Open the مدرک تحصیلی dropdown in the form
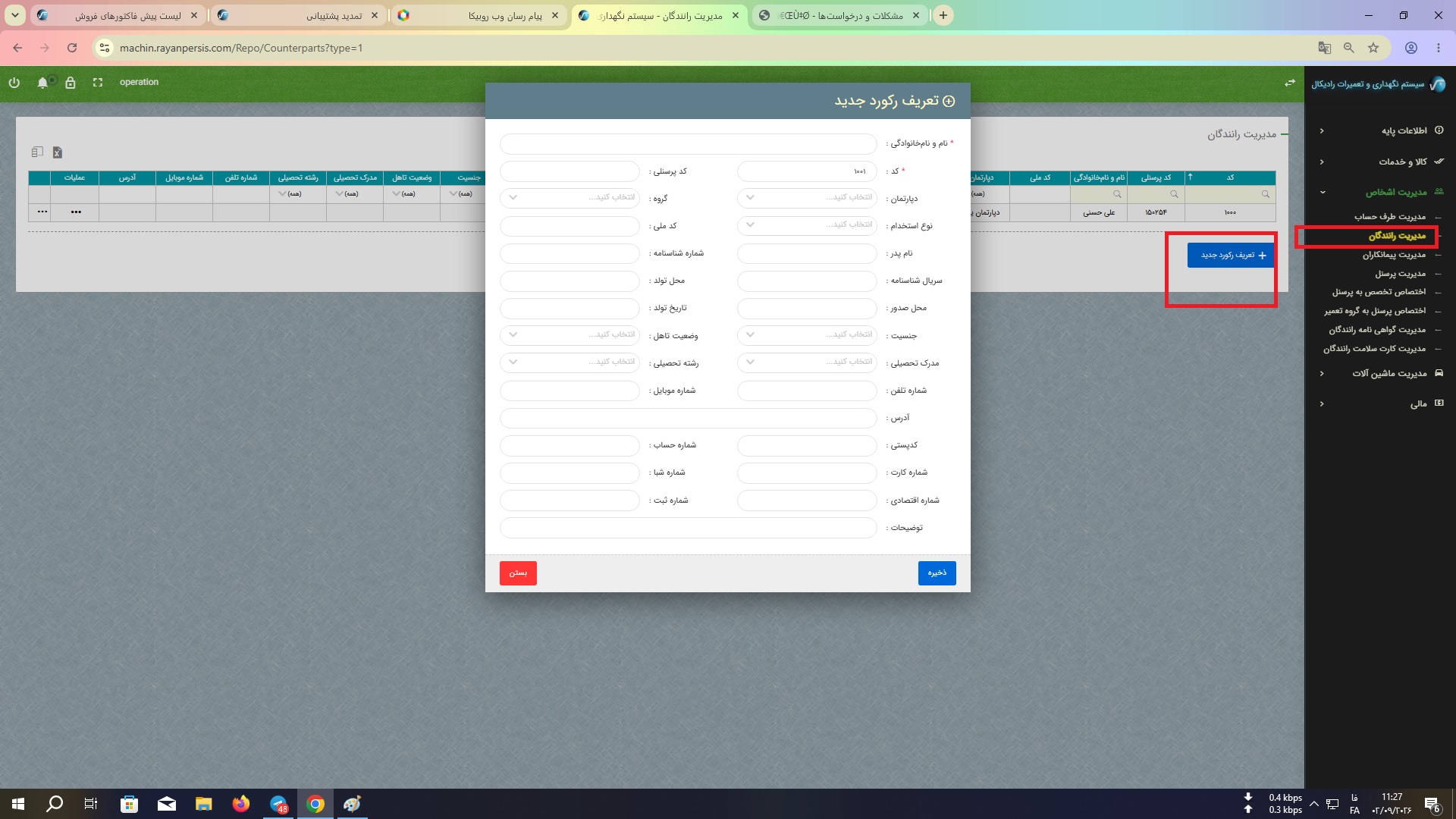Screen dimensions: 1456x819 (x=807, y=362)
